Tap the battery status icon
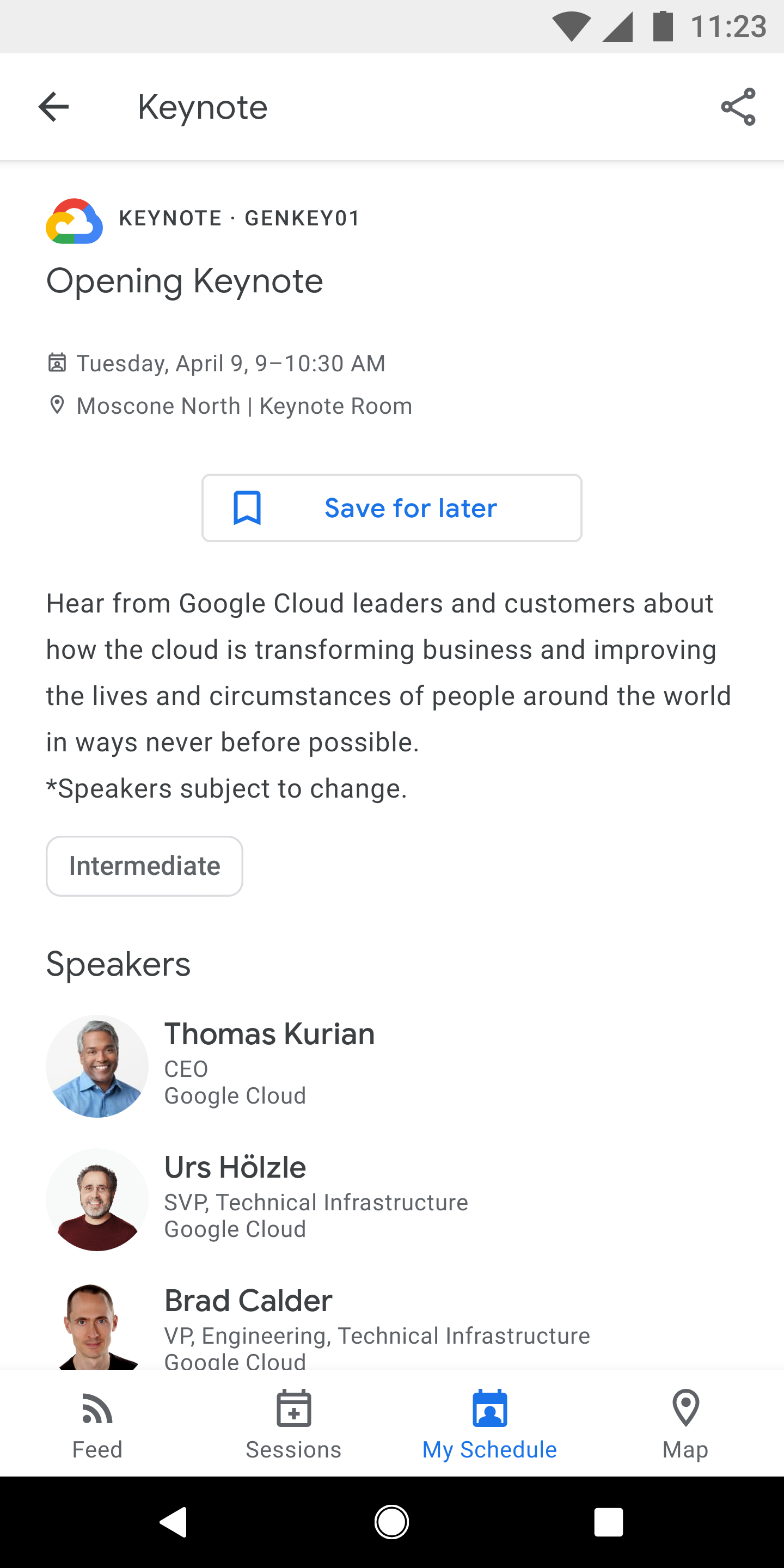Image resolution: width=784 pixels, height=1568 pixels. [663, 26]
